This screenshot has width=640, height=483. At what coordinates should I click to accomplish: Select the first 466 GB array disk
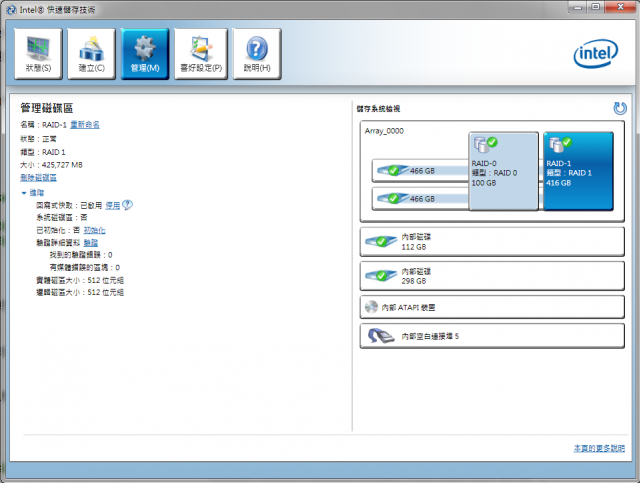(420, 171)
